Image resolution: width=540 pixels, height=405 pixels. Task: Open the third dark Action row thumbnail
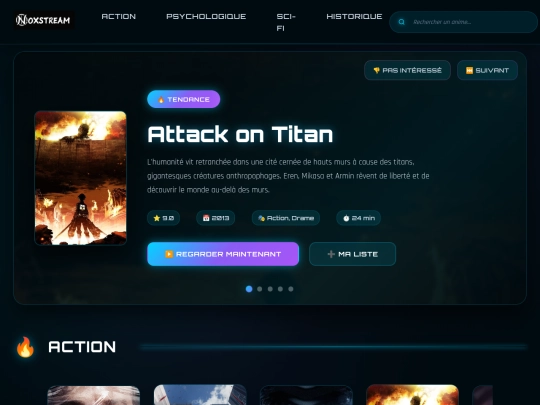tap(307, 395)
